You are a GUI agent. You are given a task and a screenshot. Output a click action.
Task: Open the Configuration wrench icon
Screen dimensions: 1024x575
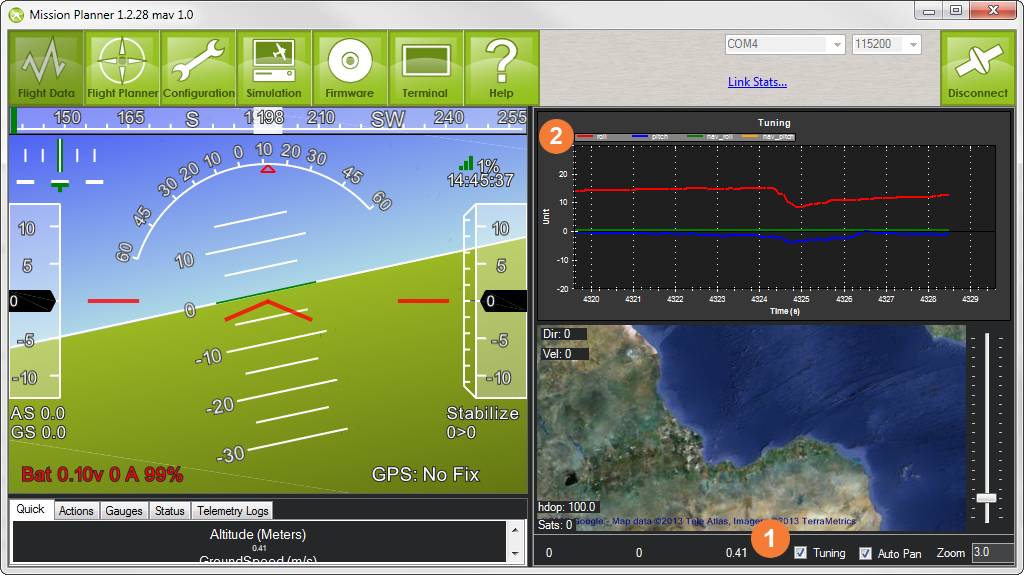199,67
